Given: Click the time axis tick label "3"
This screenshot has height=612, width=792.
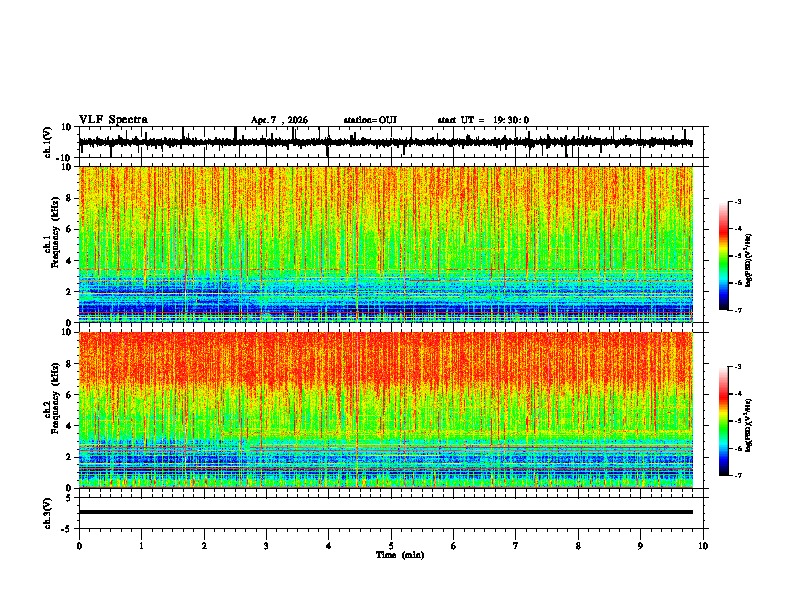Looking at the screenshot, I should click(x=266, y=546).
